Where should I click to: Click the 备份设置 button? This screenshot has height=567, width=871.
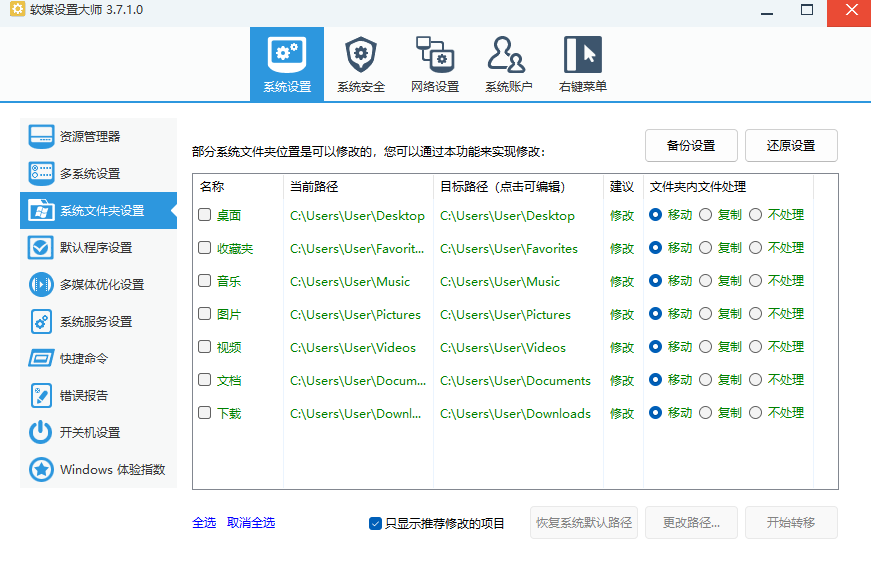pos(691,145)
